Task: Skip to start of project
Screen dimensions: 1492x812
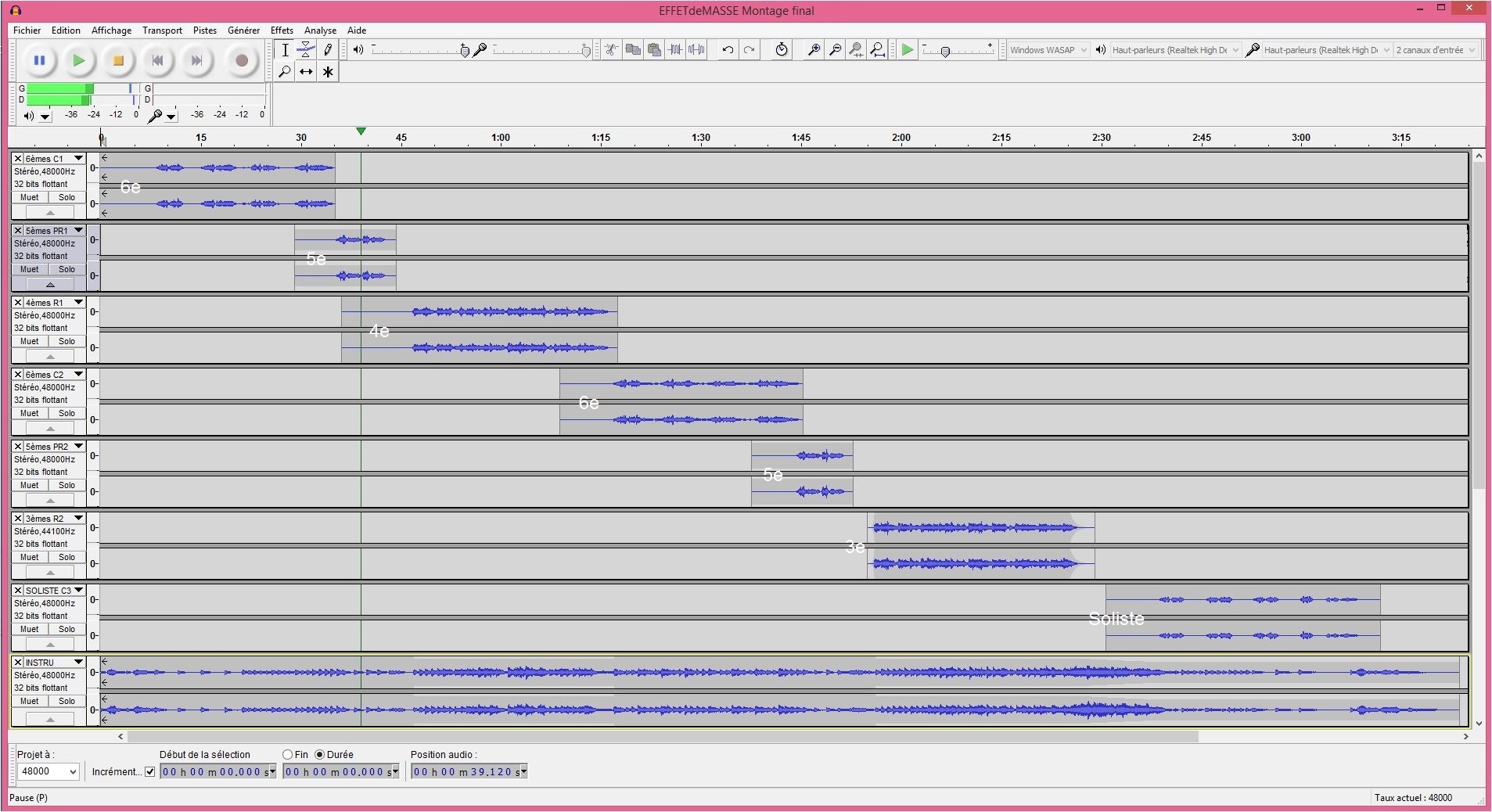Action: point(158,60)
